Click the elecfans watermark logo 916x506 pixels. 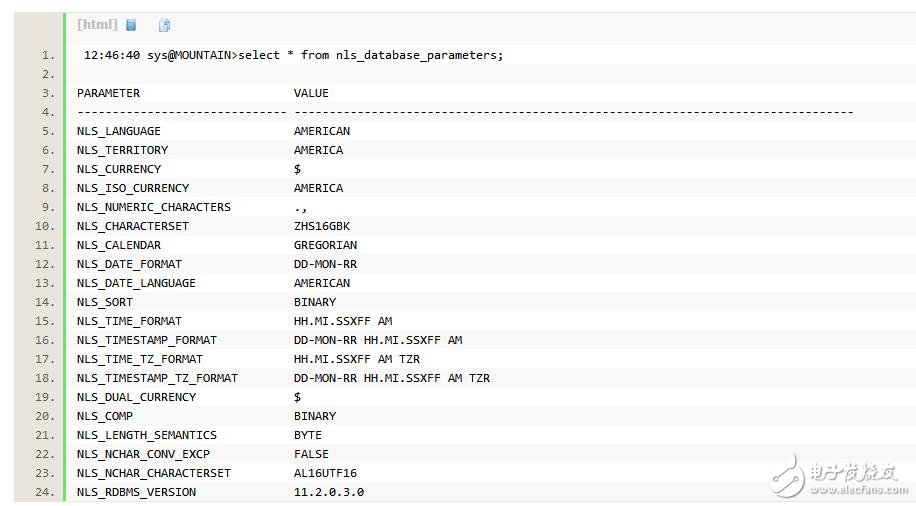coord(790,473)
